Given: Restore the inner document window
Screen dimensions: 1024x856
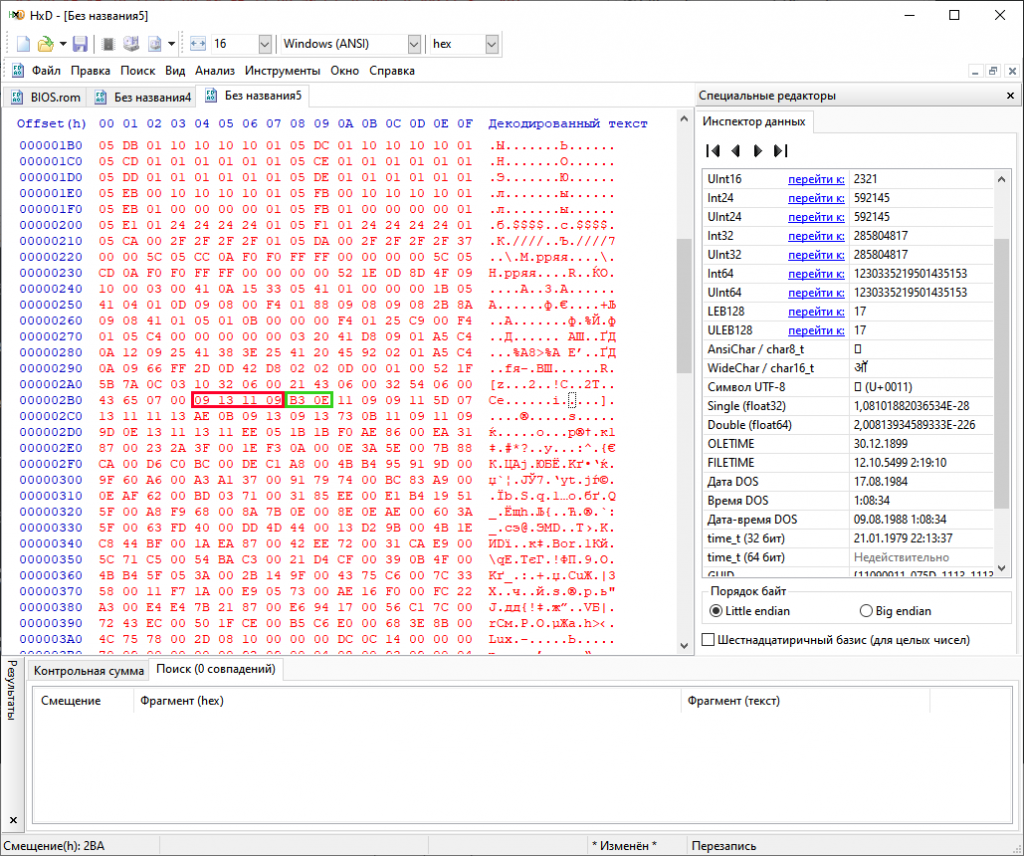Looking at the screenshot, I should 993,71.
